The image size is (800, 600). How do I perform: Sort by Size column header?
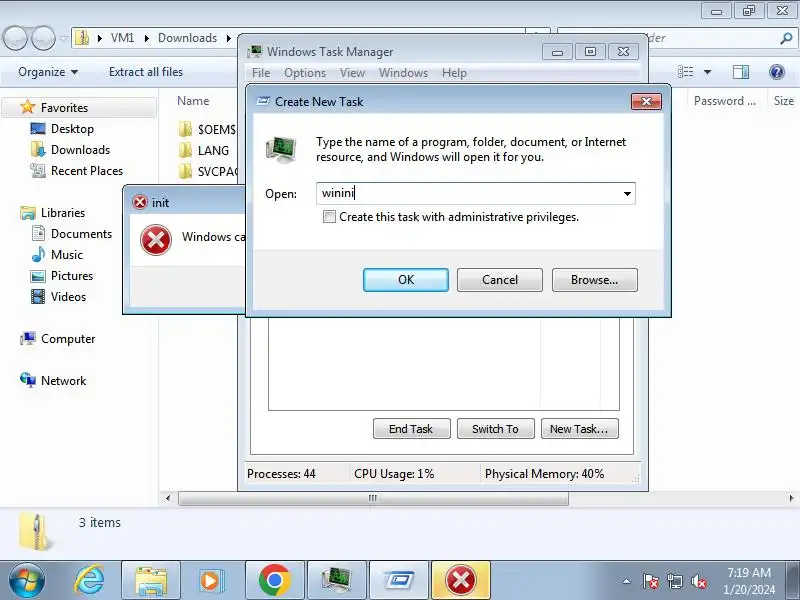pyautogui.click(x=784, y=101)
